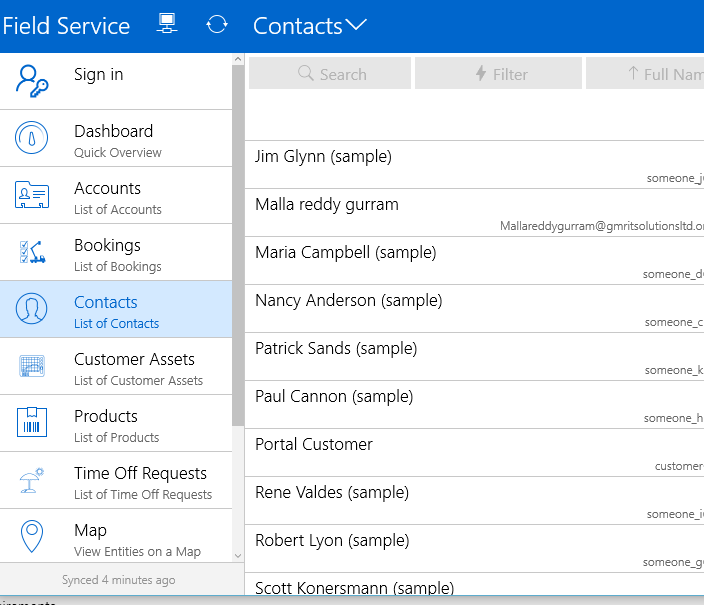704x605 pixels.
Task: Click the online status computer icon
Action: (167, 24)
